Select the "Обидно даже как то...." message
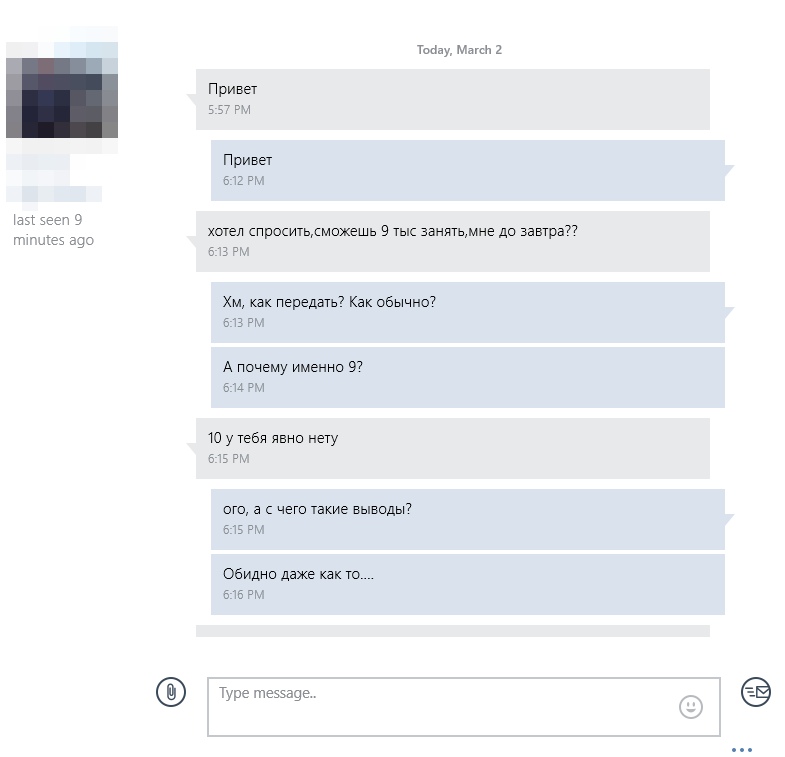Viewport: 785px width, 757px height. click(x=467, y=584)
